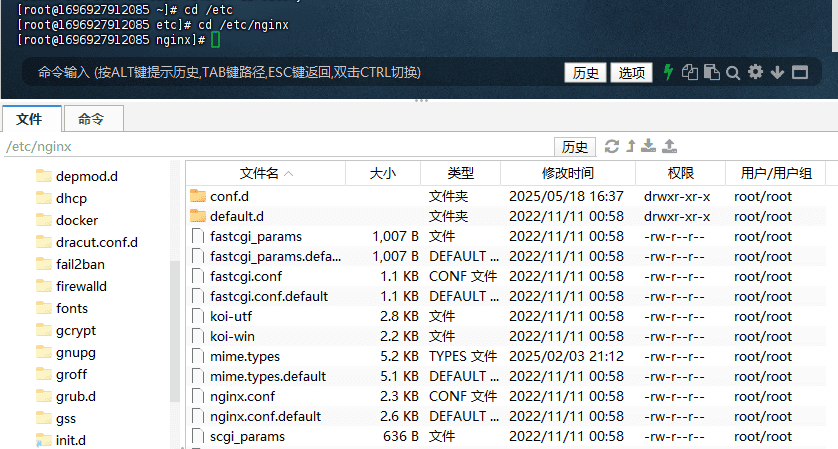Select the default.d folder icon in file list

[x=198, y=216]
